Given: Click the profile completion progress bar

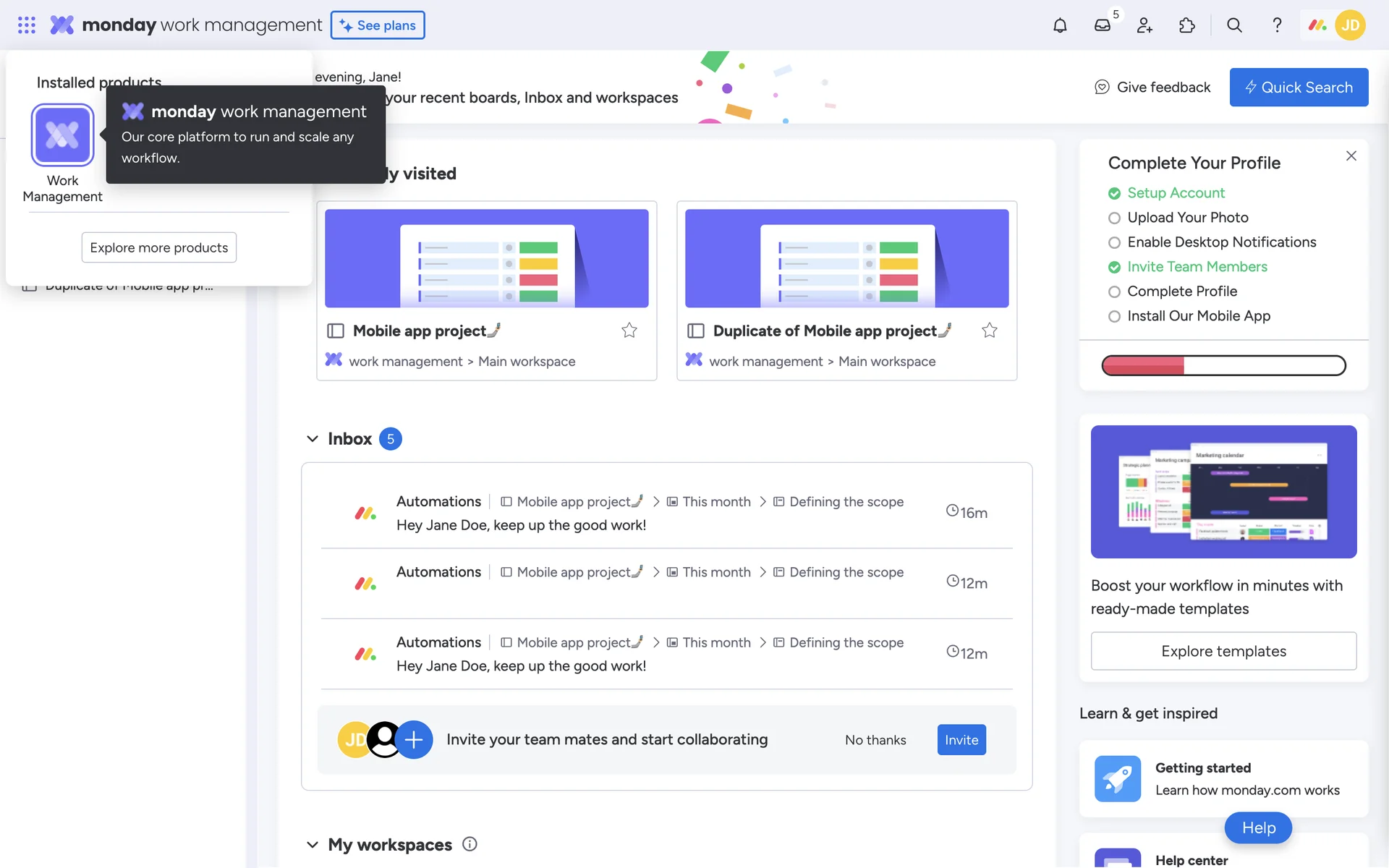Looking at the screenshot, I should click(1223, 365).
